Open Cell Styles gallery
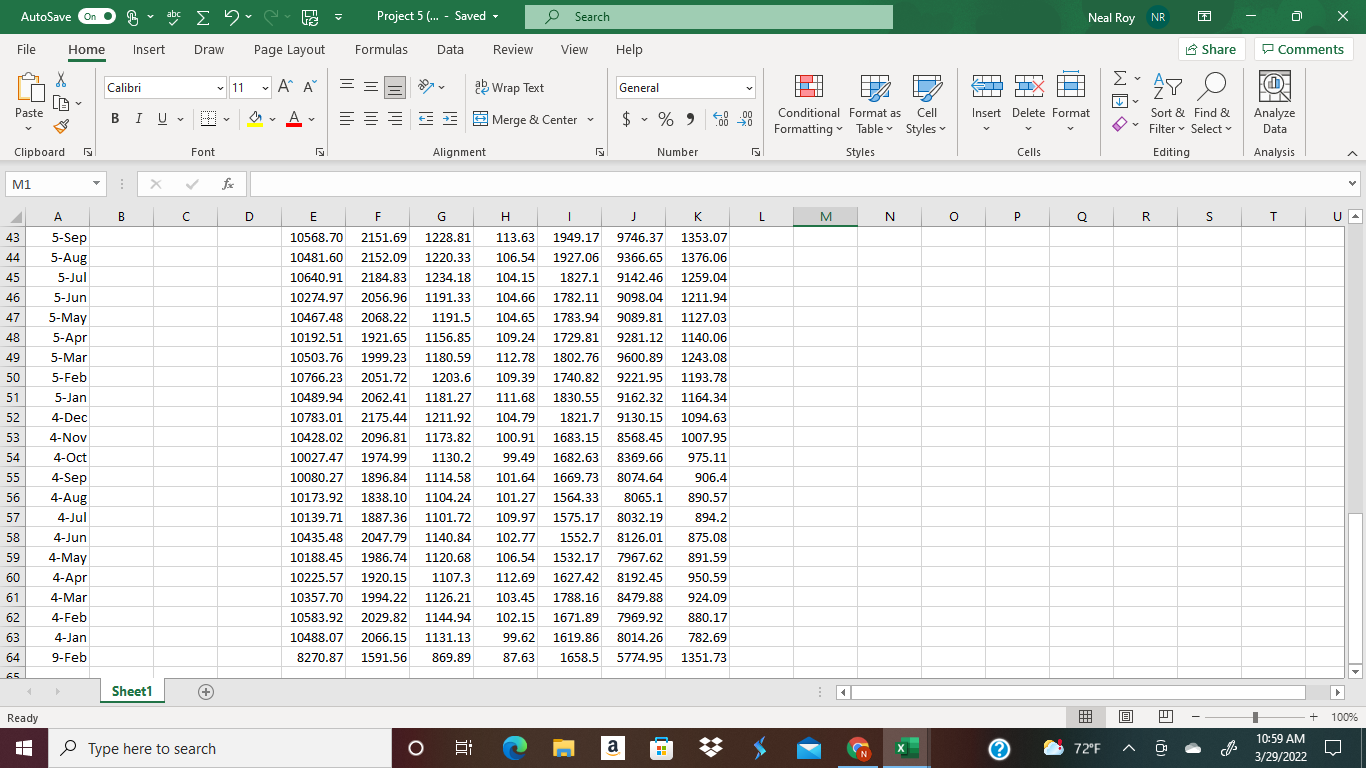1366x768 pixels. point(926,88)
